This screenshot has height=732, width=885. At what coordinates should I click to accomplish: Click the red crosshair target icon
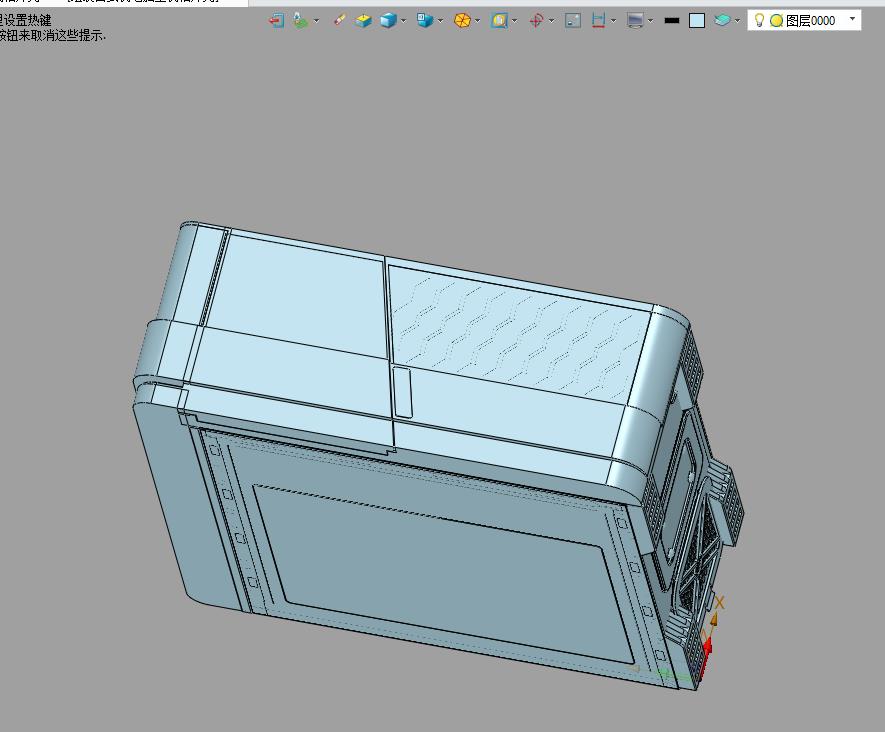tap(536, 20)
